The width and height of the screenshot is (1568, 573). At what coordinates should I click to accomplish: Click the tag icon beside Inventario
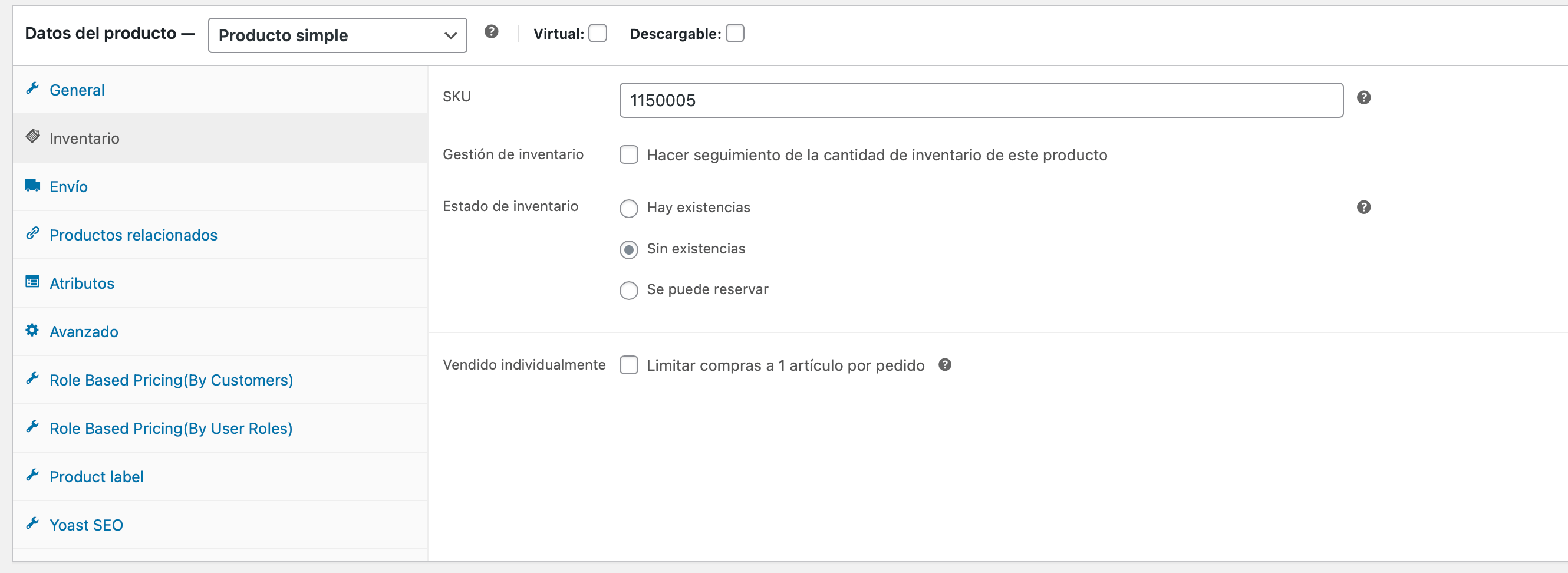coord(33,136)
